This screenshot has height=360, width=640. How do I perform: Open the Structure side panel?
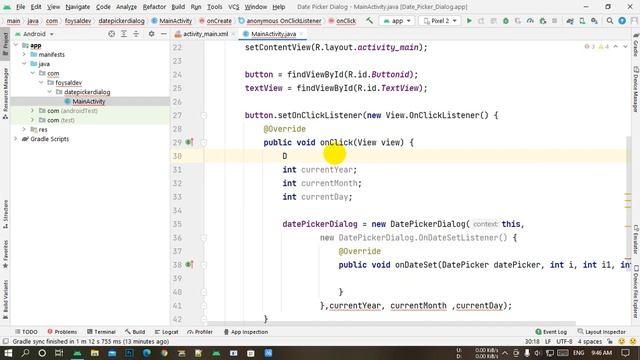(5, 214)
